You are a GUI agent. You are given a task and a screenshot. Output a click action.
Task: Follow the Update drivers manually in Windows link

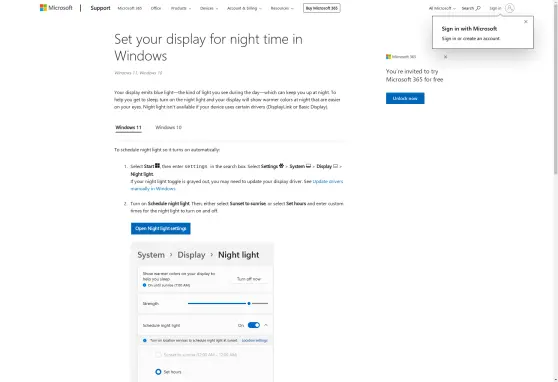coord(237,185)
